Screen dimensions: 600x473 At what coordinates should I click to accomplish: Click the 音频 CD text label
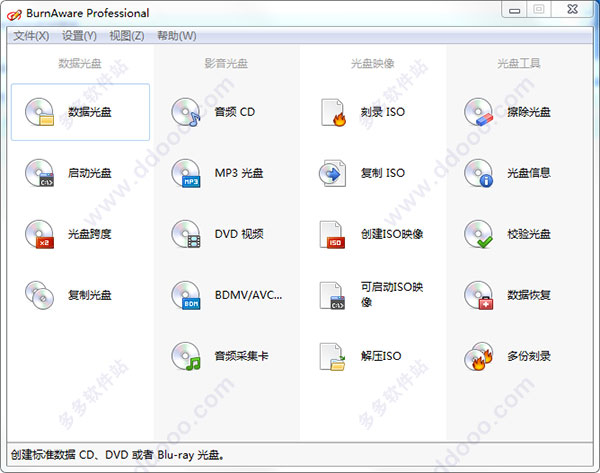point(235,112)
